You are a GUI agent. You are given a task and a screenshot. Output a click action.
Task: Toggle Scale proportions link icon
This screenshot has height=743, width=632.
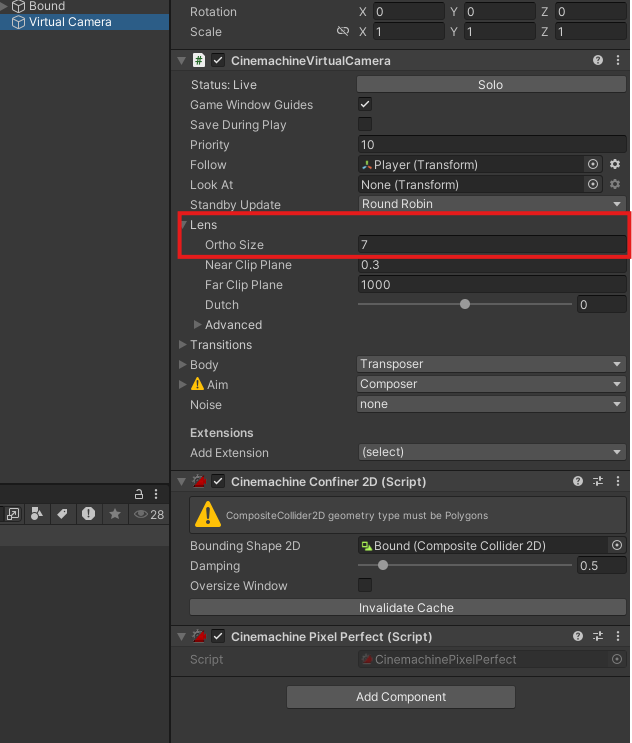343,31
